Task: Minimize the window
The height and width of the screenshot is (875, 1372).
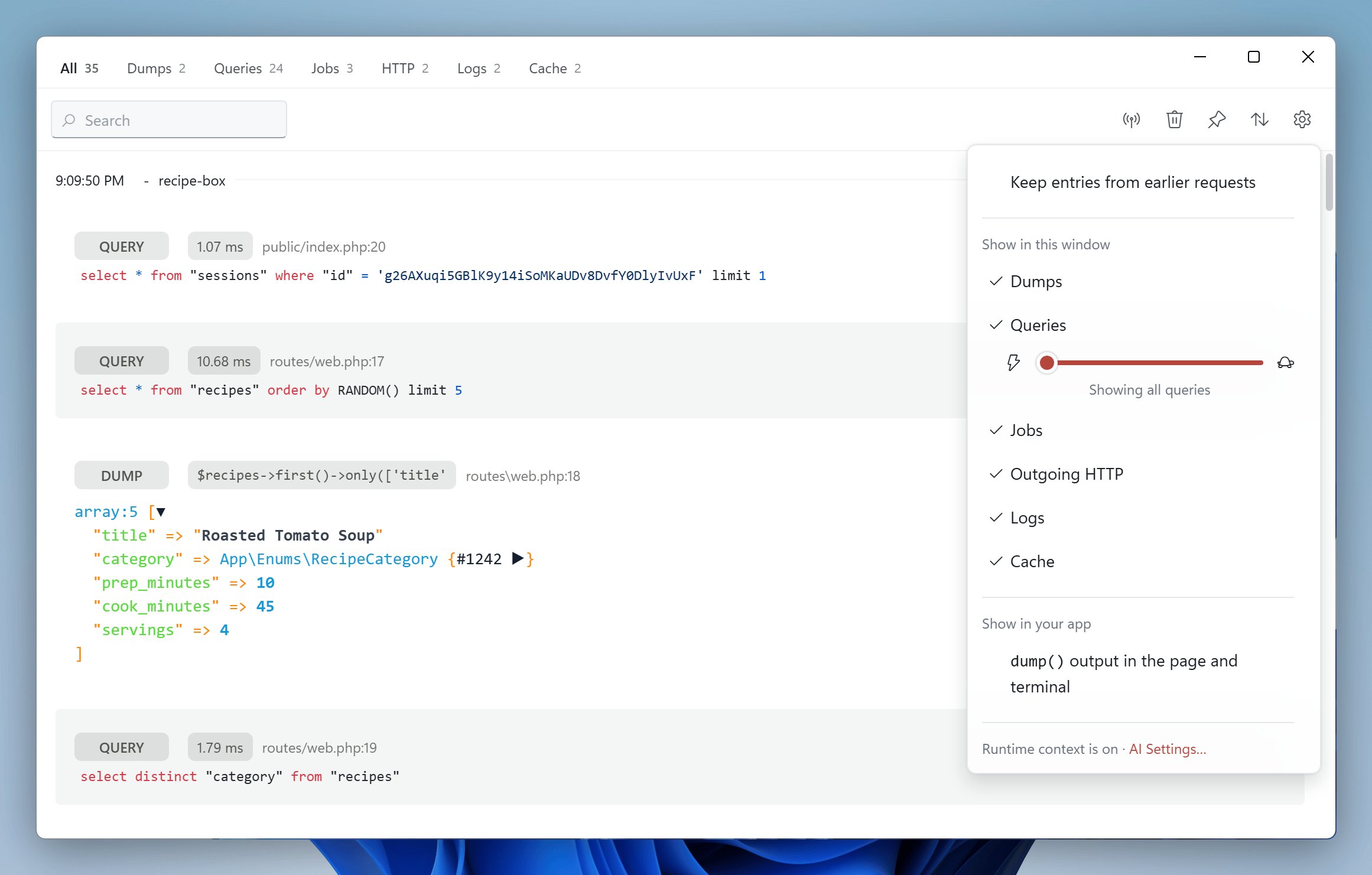Action: (1199, 57)
